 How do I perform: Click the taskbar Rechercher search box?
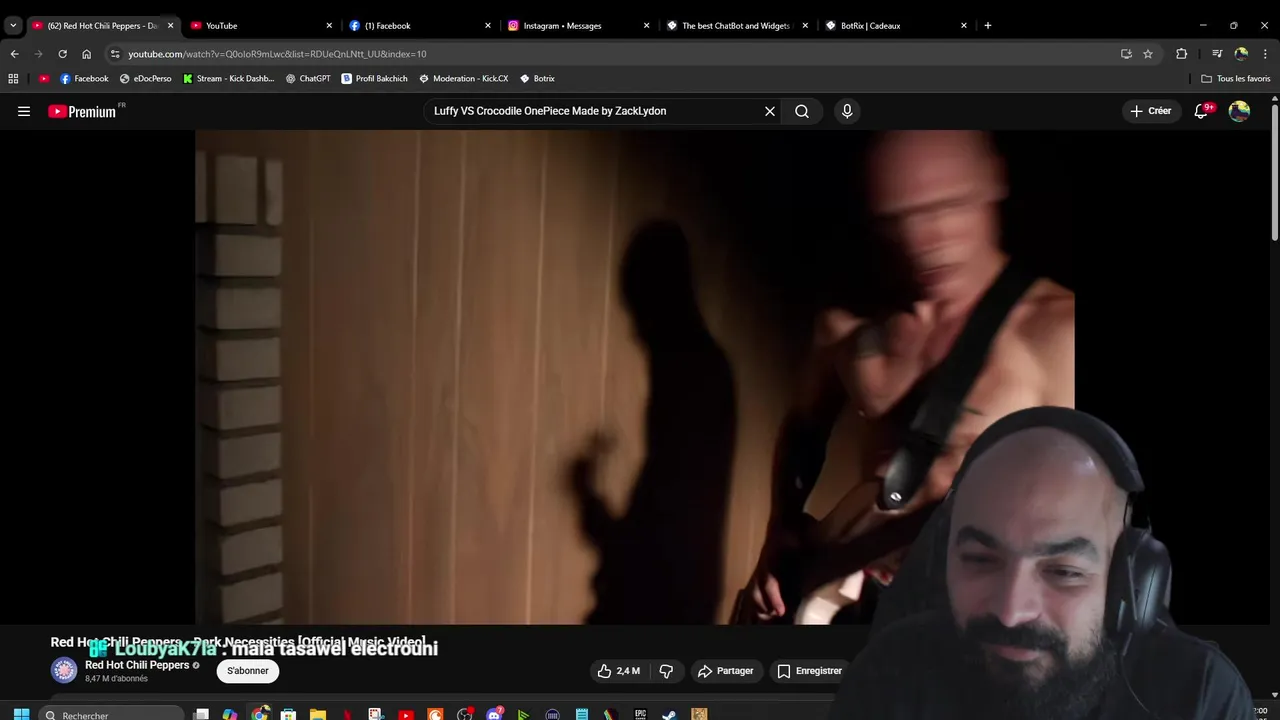point(112,714)
